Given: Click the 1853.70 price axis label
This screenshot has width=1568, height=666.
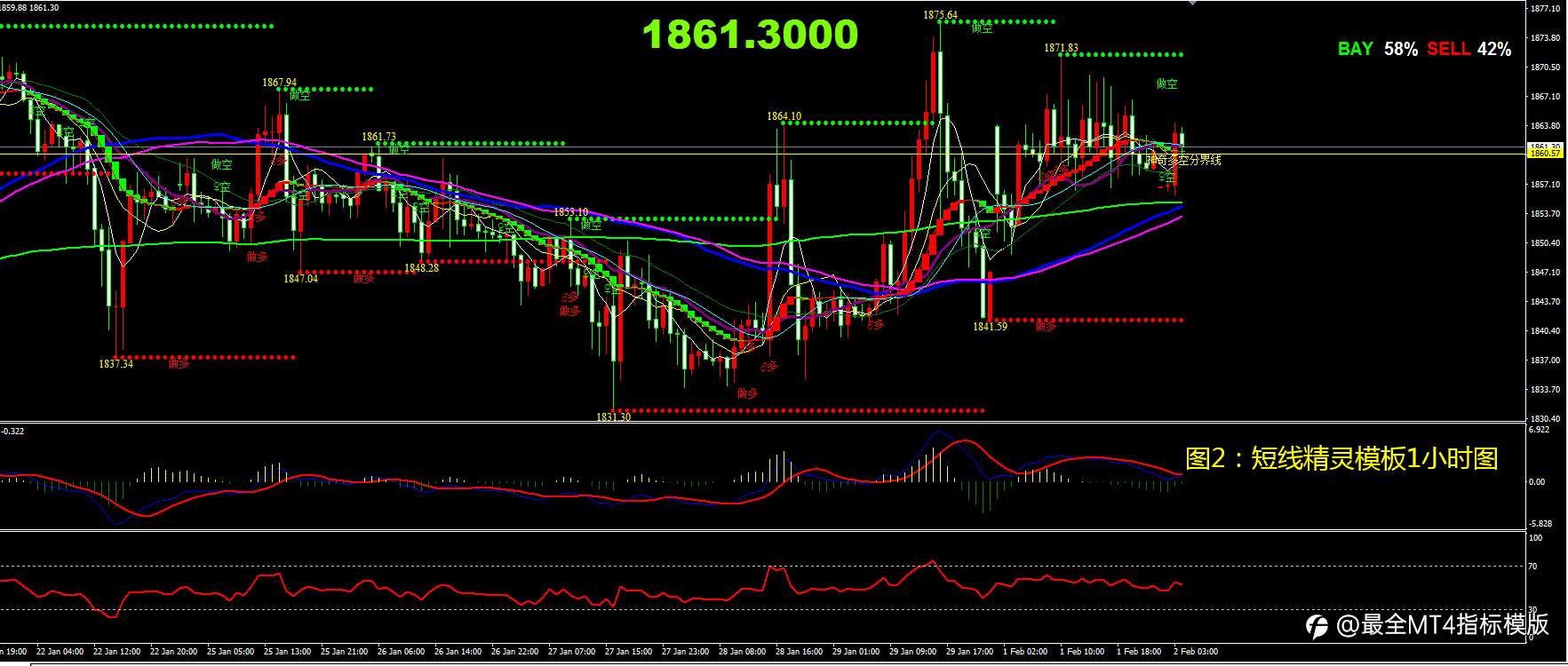Looking at the screenshot, I should [1546, 214].
